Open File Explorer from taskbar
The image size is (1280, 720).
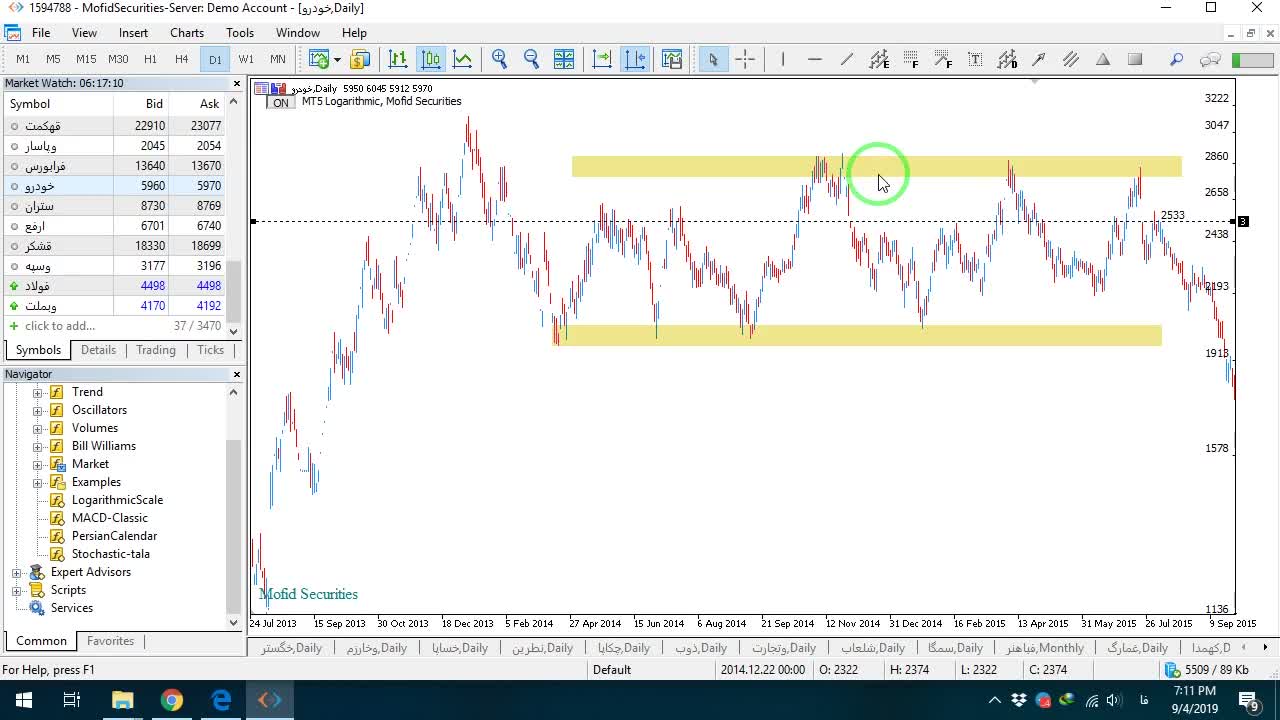coord(122,700)
